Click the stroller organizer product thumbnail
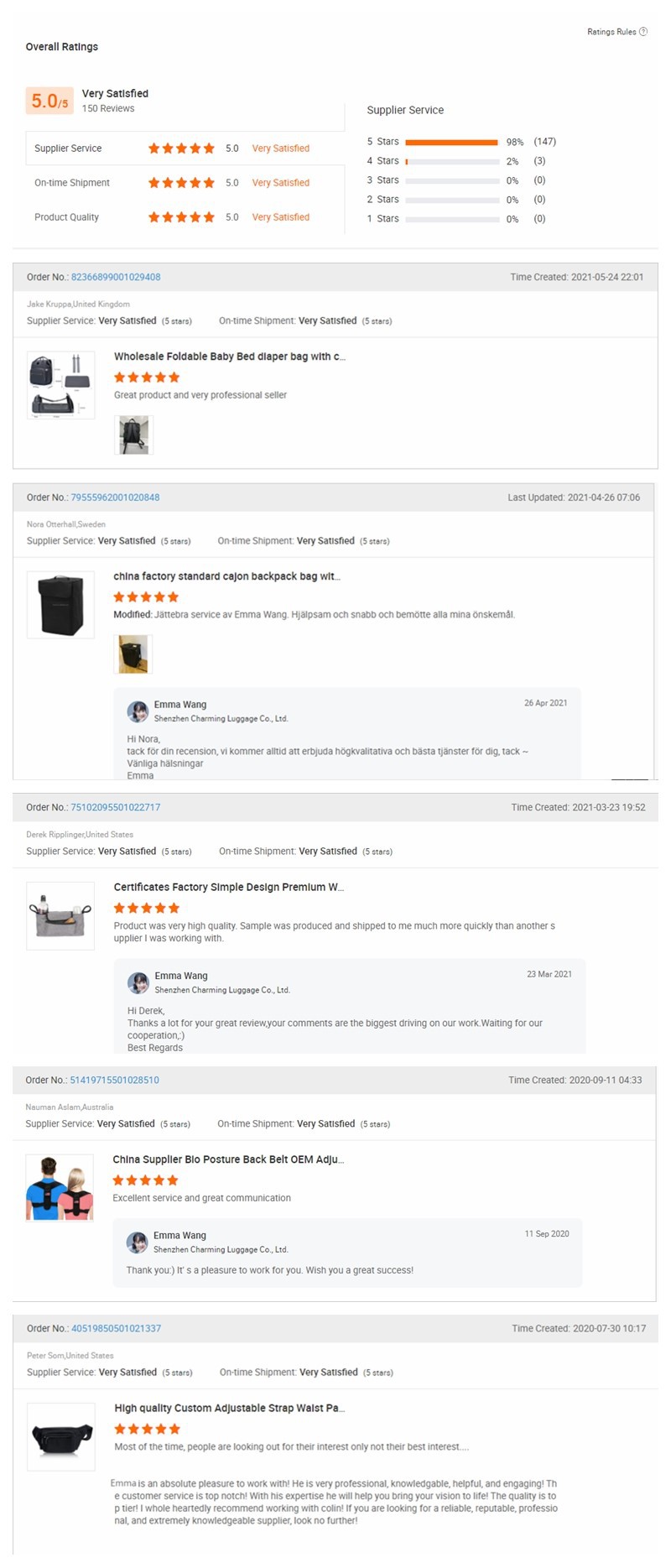Screen dimensions: 671x1568 [x=60, y=915]
